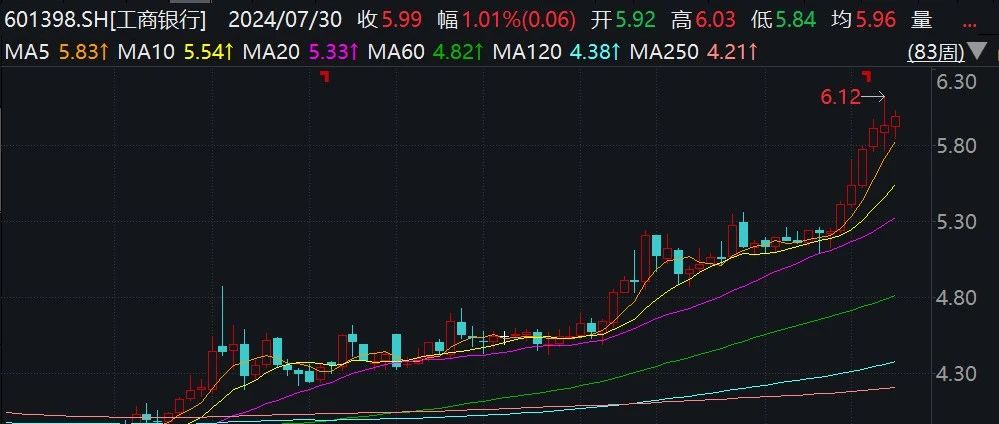Viewport: 999px width, 424px height.
Task: Click the low price 低5.84
Action: coord(783,20)
